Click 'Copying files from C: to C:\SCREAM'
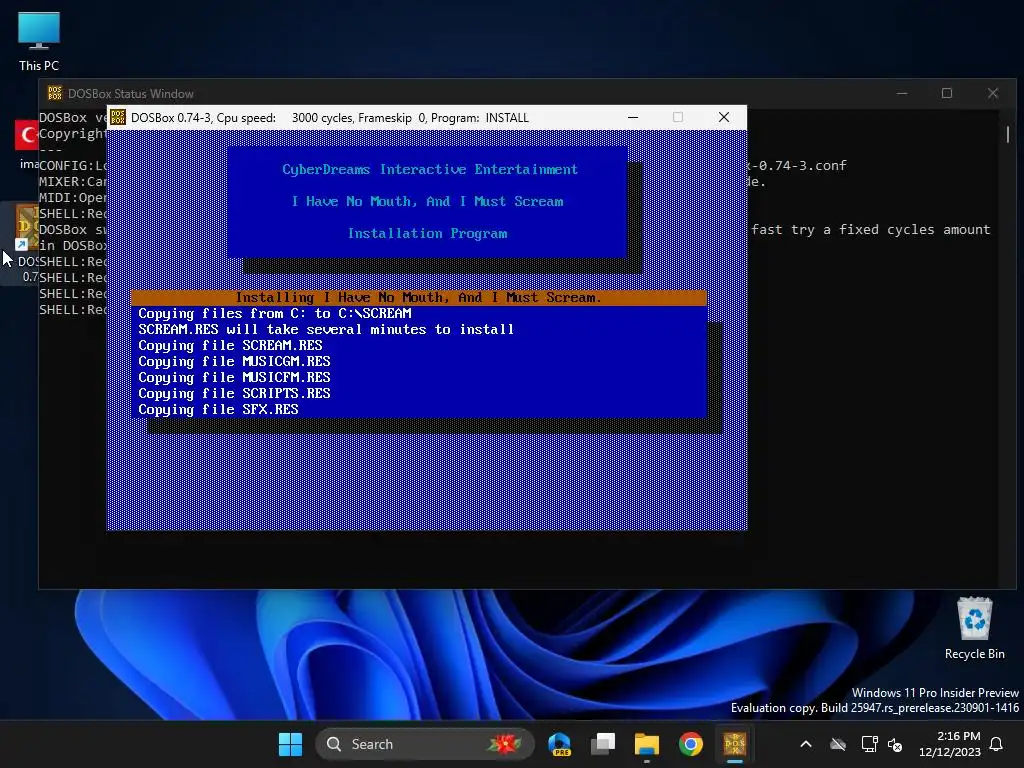Image resolution: width=1024 pixels, height=768 pixels. point(274,313)
